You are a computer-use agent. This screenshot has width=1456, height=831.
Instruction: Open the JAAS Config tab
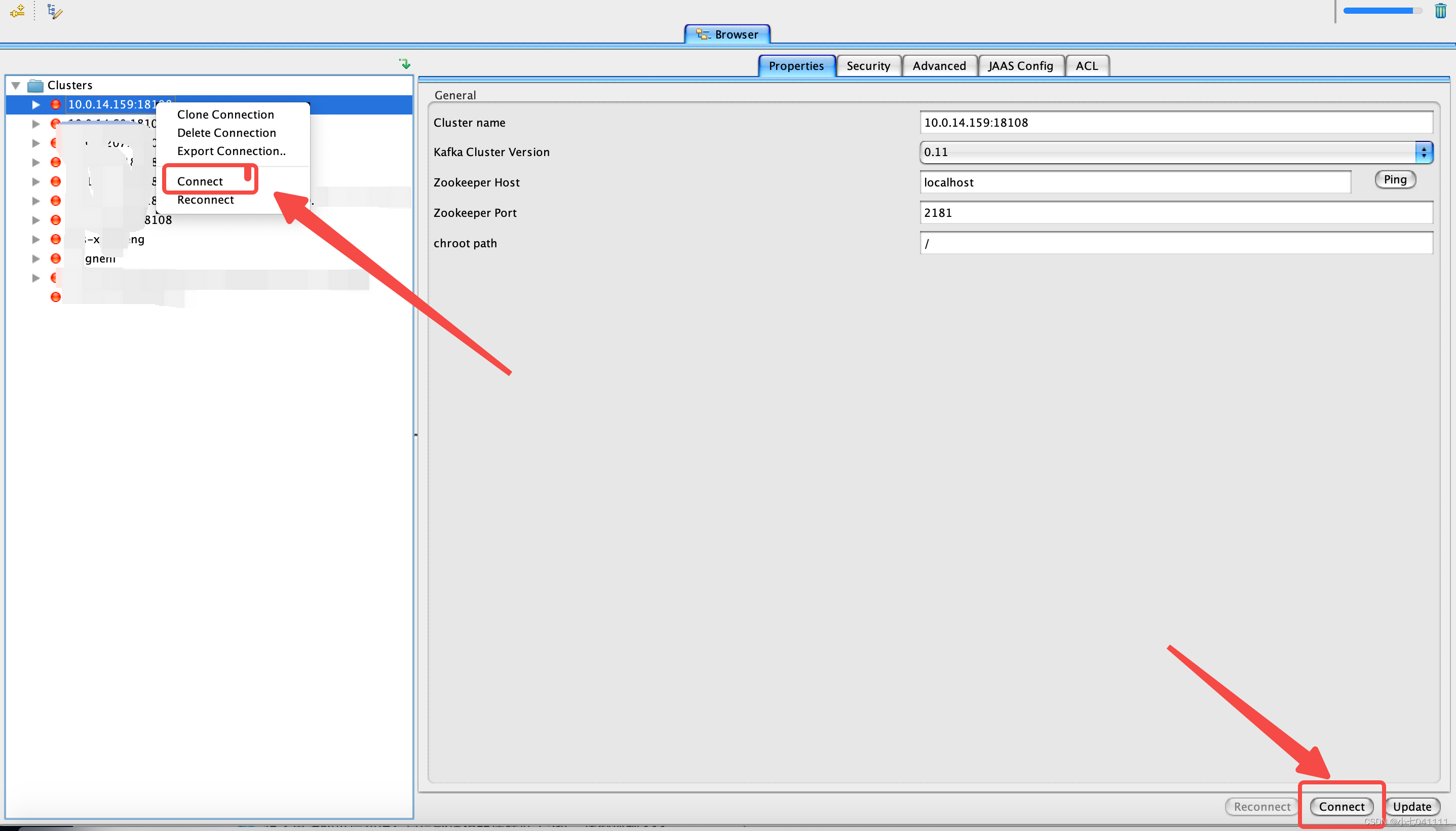1021,66
